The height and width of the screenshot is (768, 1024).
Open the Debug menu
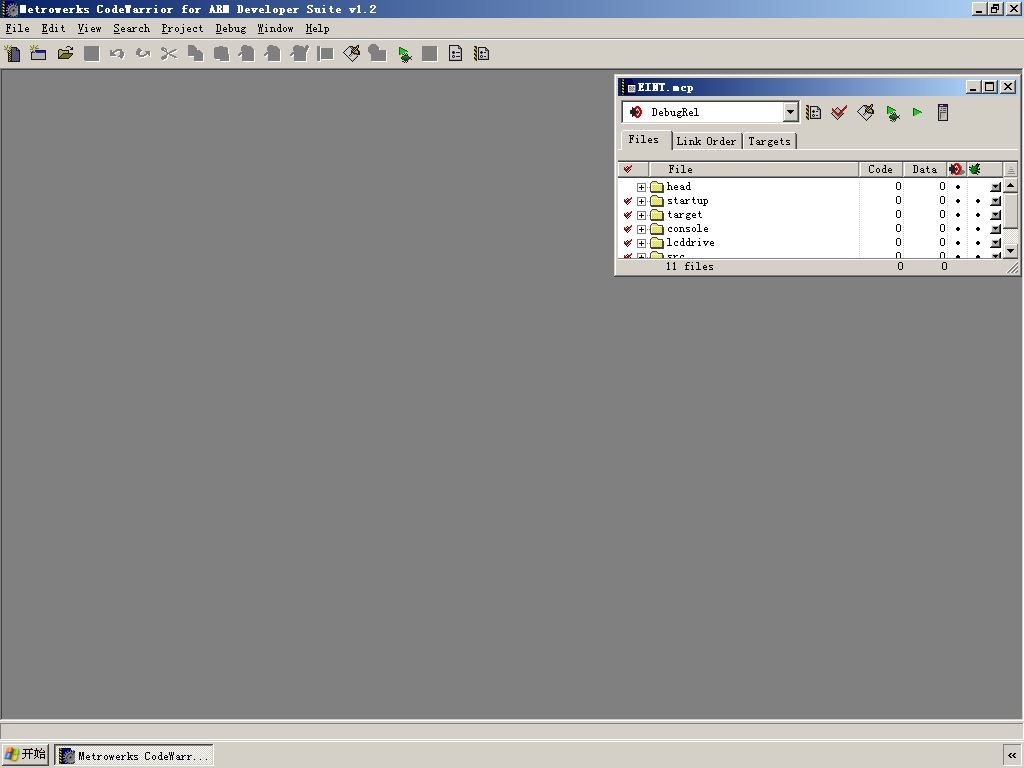(x=231, y=28)
